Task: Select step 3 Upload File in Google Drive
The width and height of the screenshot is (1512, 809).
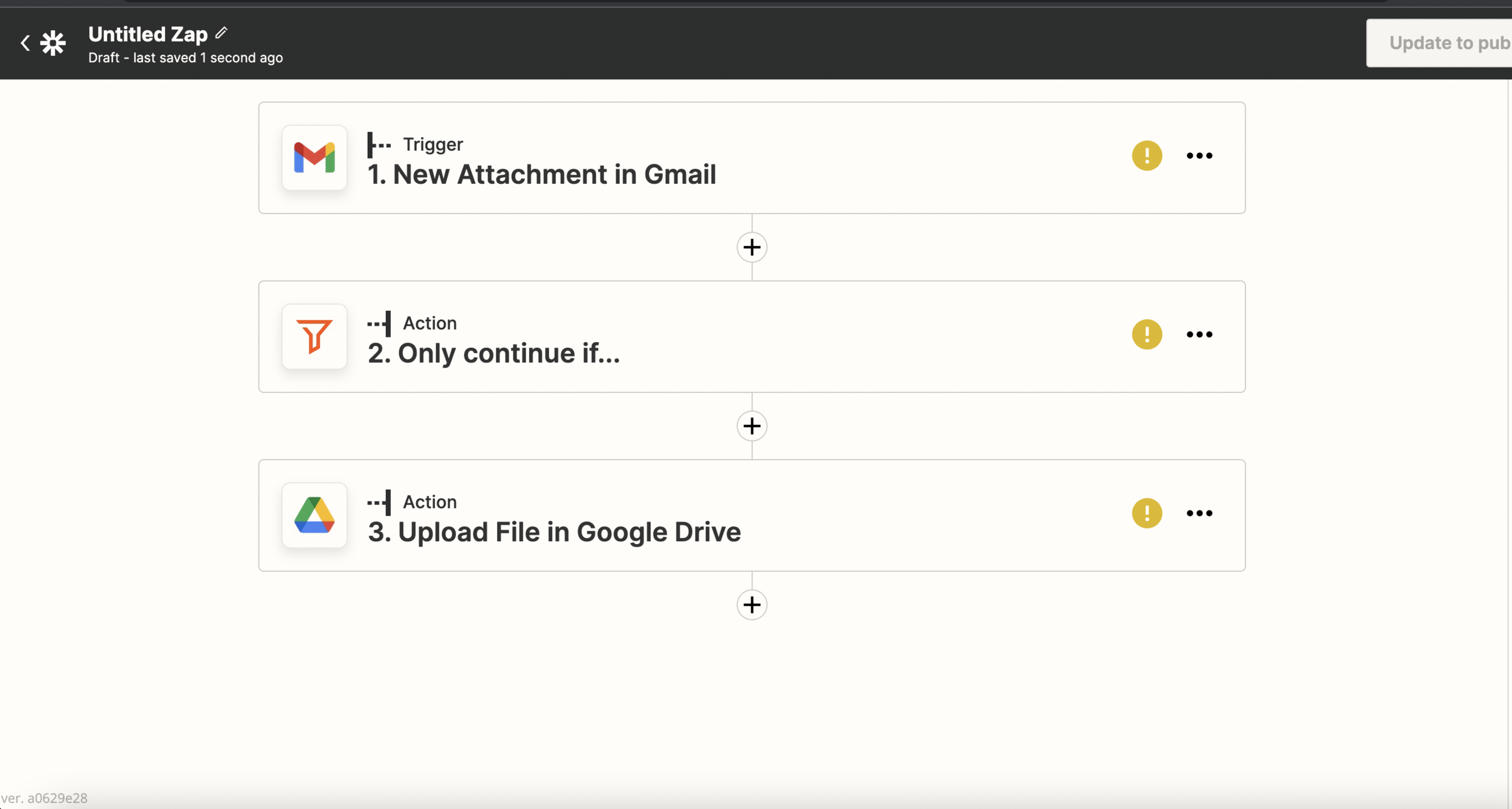Action: [x=554, y=532]
